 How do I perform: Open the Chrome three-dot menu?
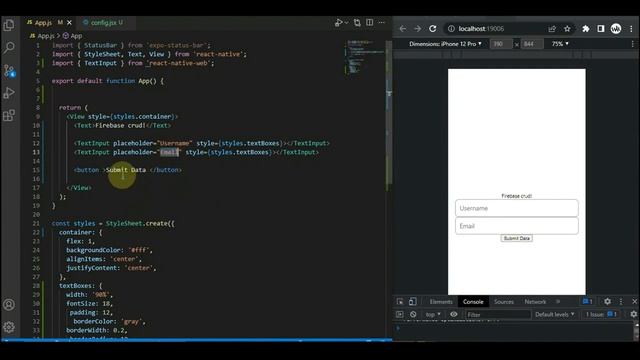(631, 29)
